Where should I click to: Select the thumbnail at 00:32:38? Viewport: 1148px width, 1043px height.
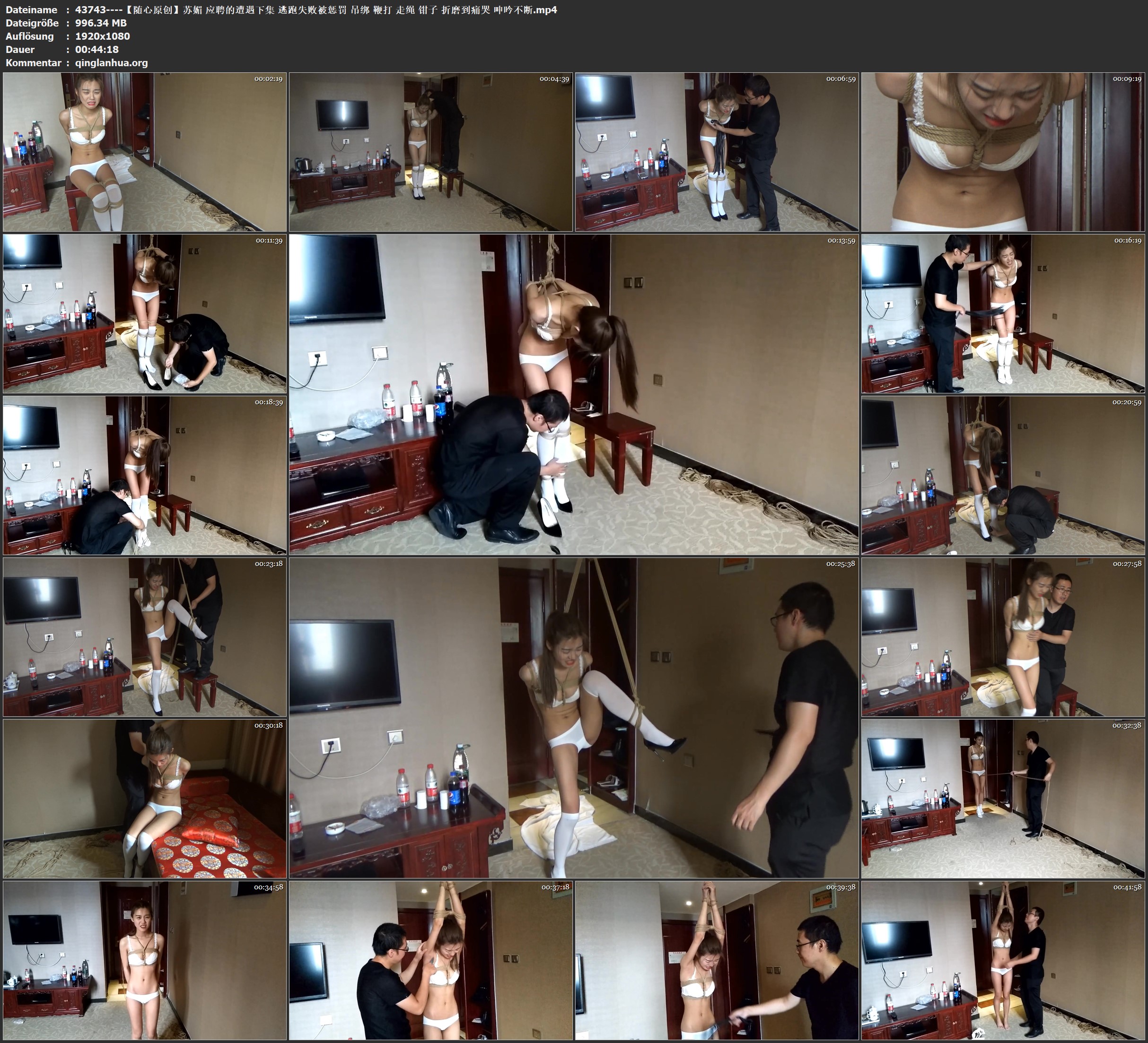pos(1003,799)
